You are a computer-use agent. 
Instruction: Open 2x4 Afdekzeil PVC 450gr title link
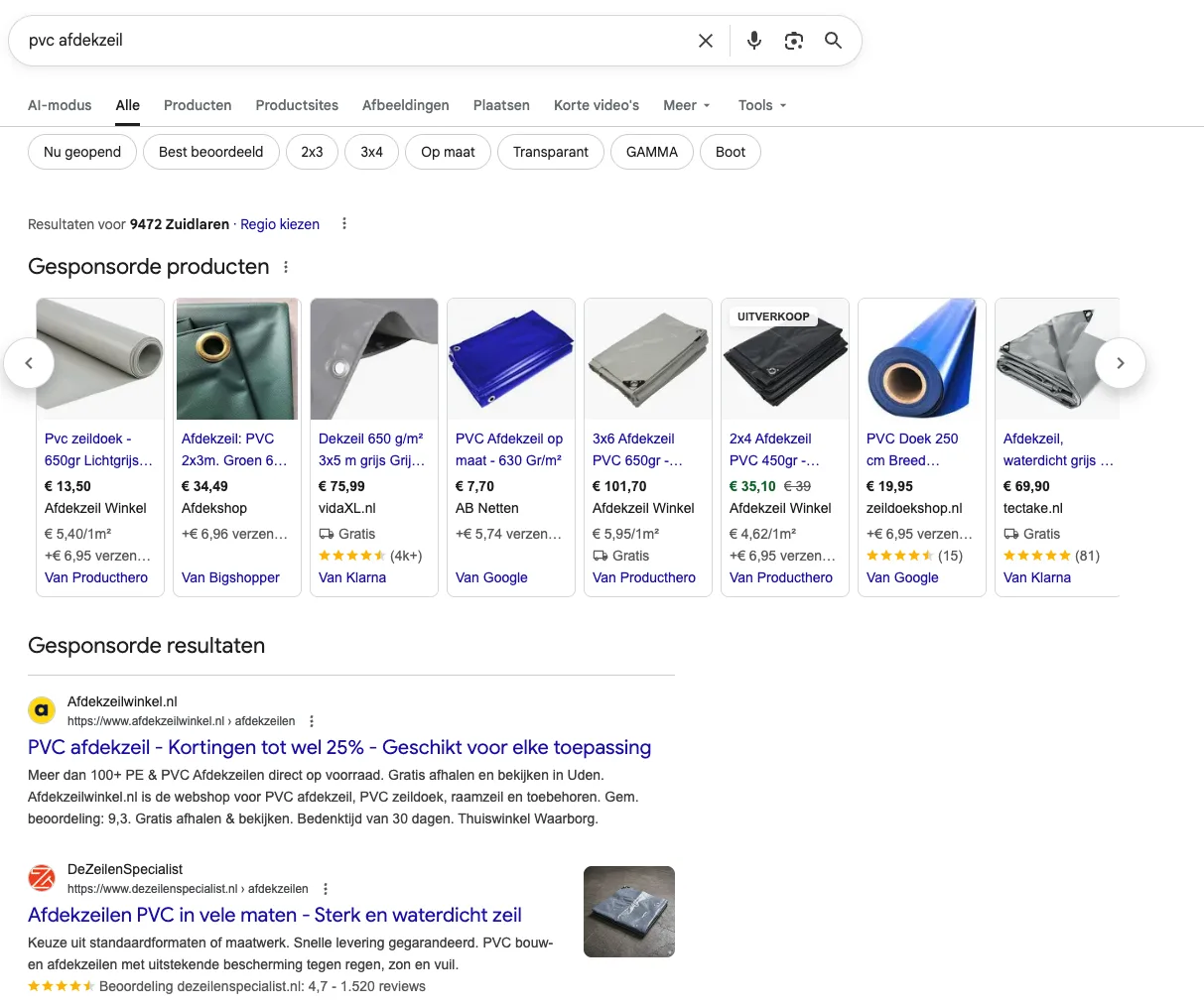click(x=774, y=449)
